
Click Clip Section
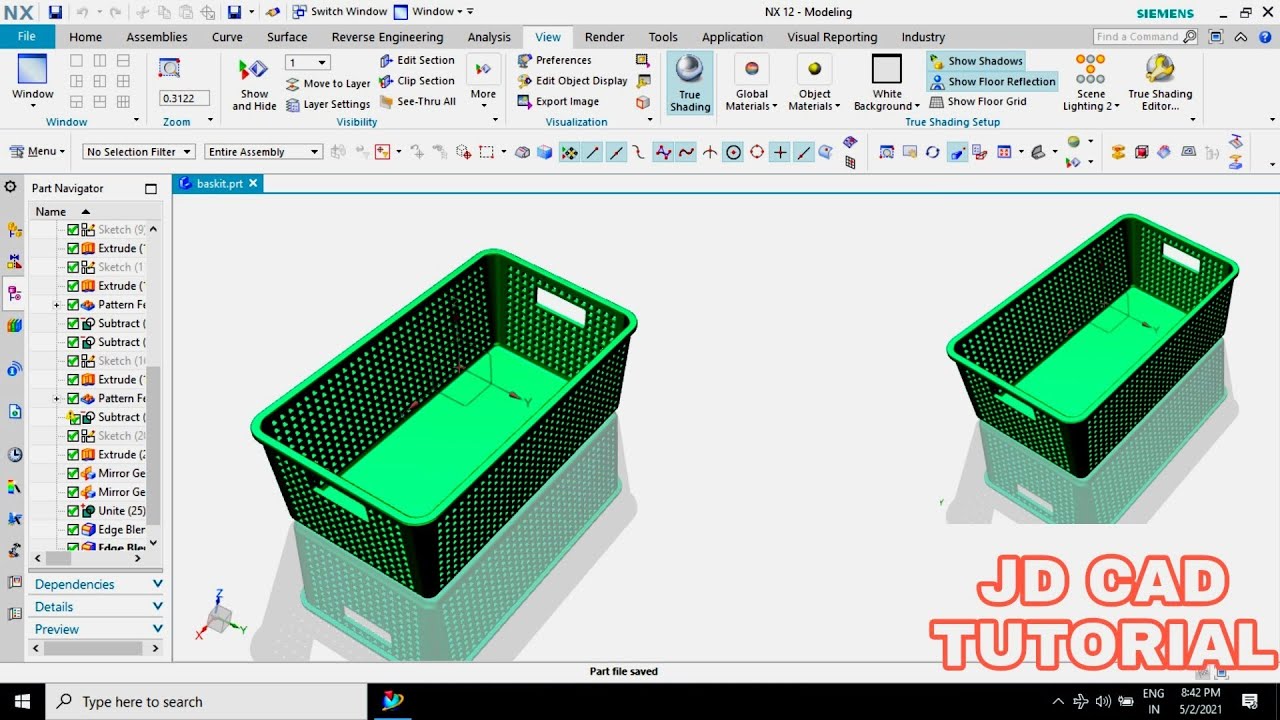pos(417,81)
